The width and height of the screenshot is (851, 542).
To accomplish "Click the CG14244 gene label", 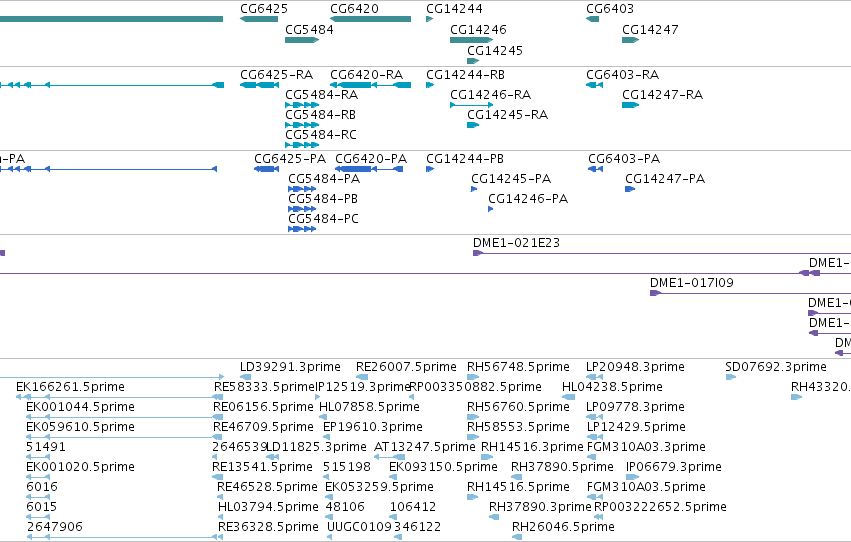I will [454, 9].
